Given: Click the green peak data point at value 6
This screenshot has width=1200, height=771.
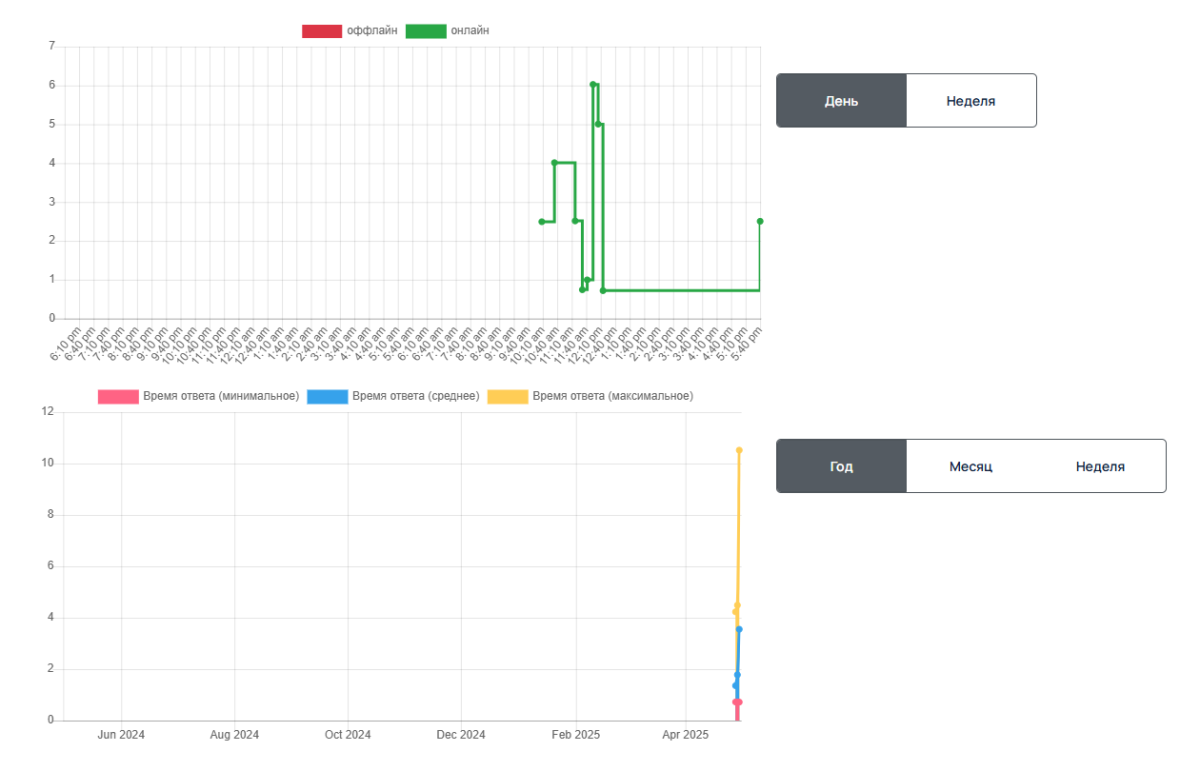Looking at the screenshot, I should click(593, 85).
